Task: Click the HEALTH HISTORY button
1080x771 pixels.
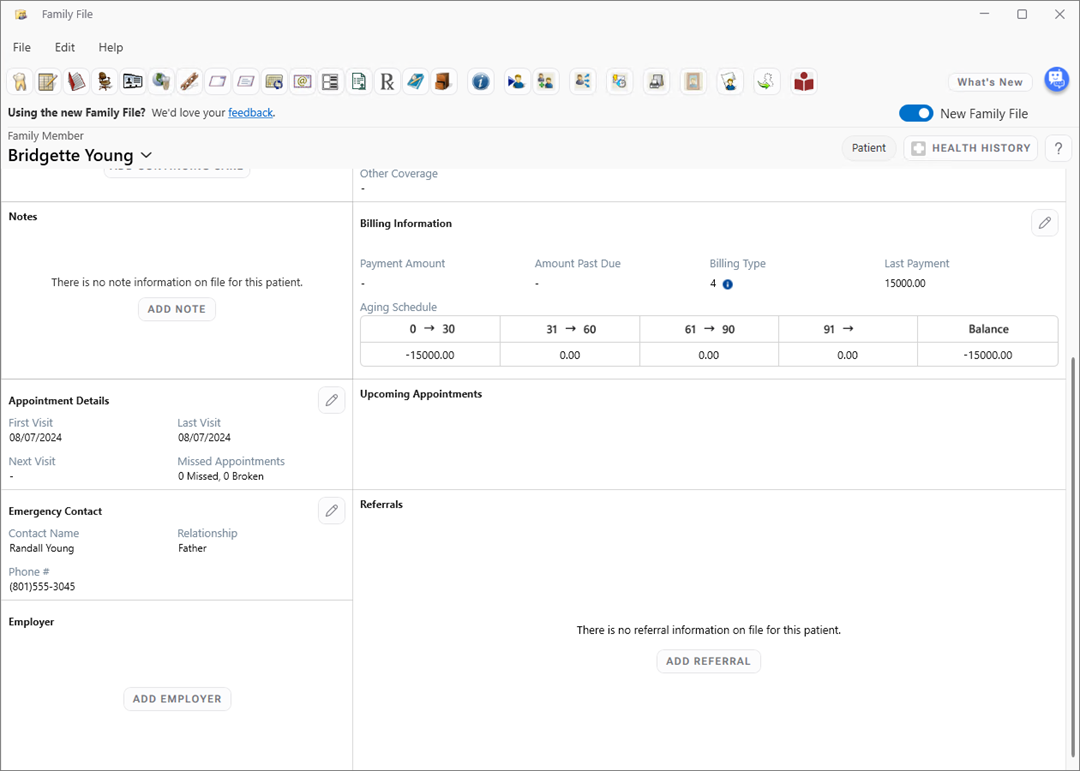Action: coord(970,148)
